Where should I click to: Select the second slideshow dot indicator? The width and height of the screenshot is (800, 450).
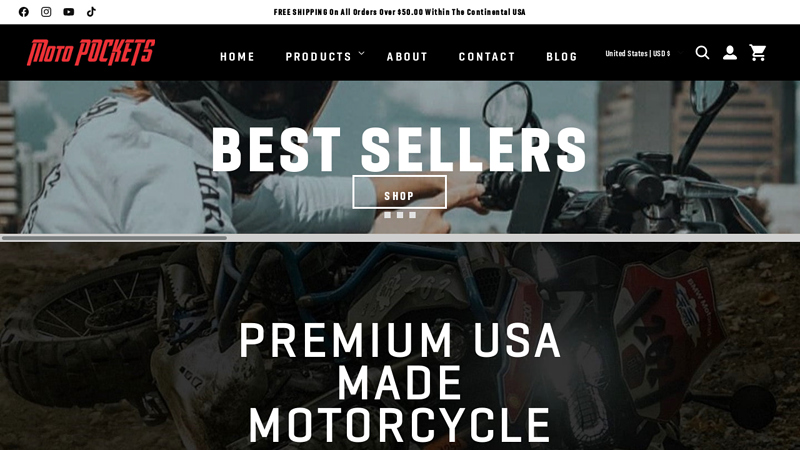(400, 215)
